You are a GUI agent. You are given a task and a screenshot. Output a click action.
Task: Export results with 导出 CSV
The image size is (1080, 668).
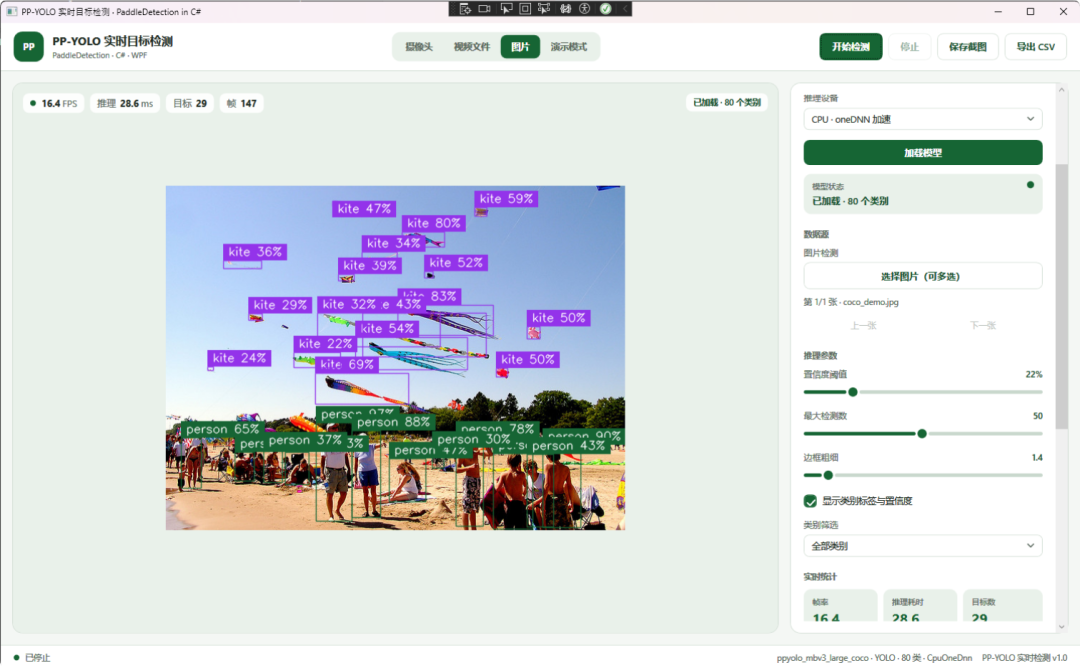pyautogui.click(x=1036, y=47)
